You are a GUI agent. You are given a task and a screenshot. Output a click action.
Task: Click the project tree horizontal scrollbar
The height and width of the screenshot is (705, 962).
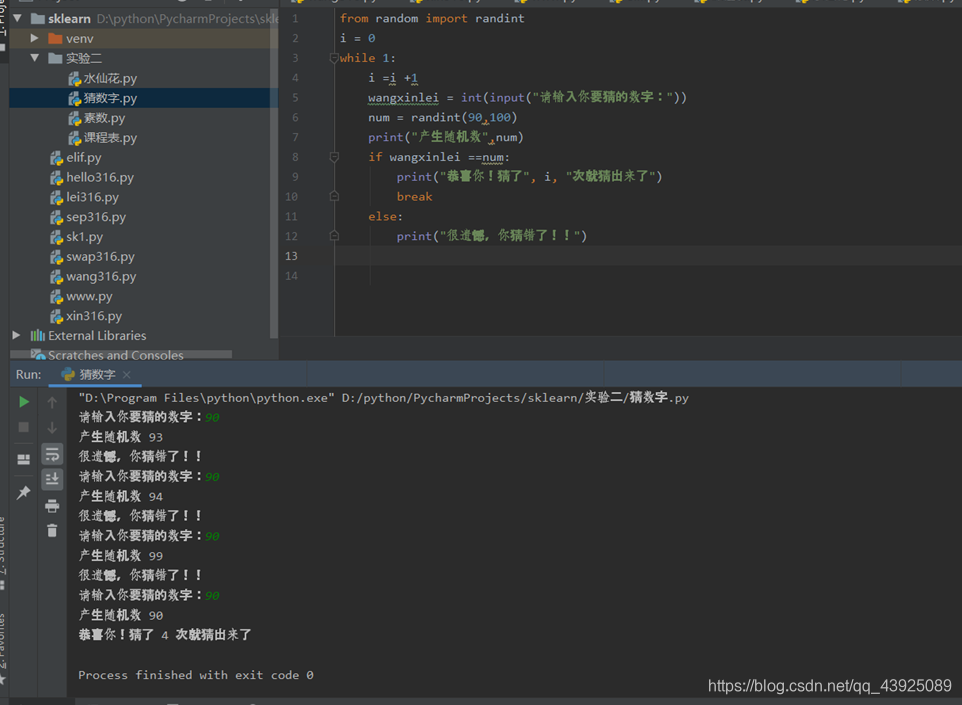(121, 354)
